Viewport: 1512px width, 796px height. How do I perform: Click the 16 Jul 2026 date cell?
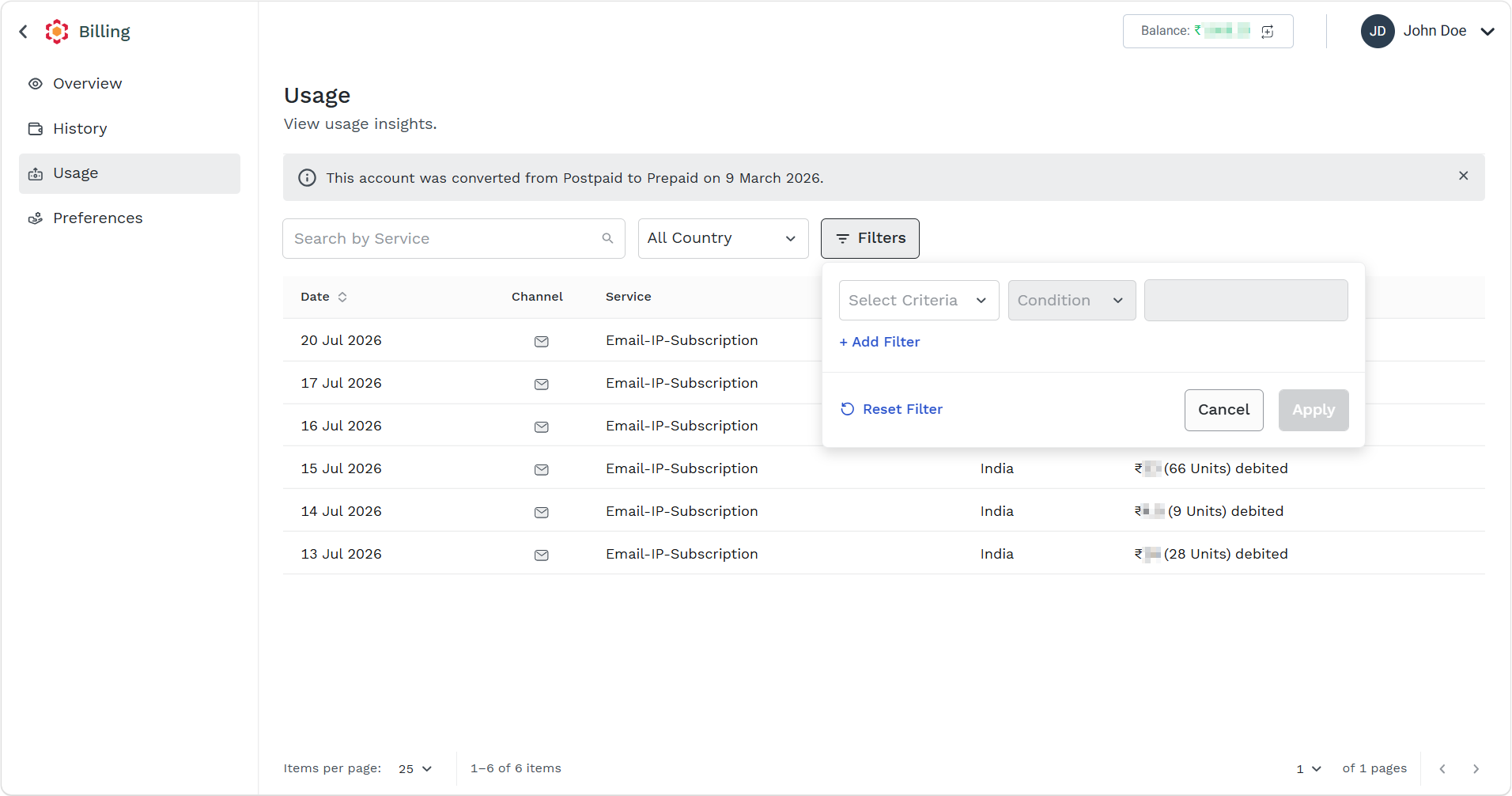[341, 426]
